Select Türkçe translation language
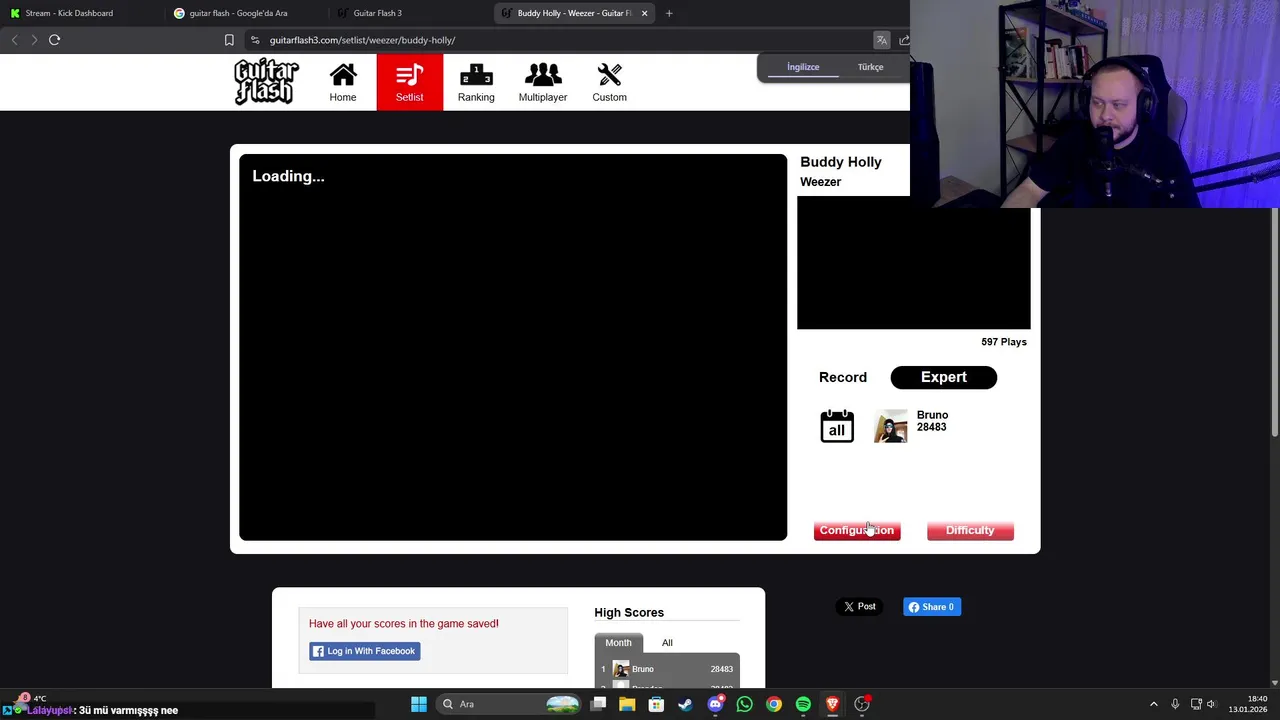 (x=870, y=67)
